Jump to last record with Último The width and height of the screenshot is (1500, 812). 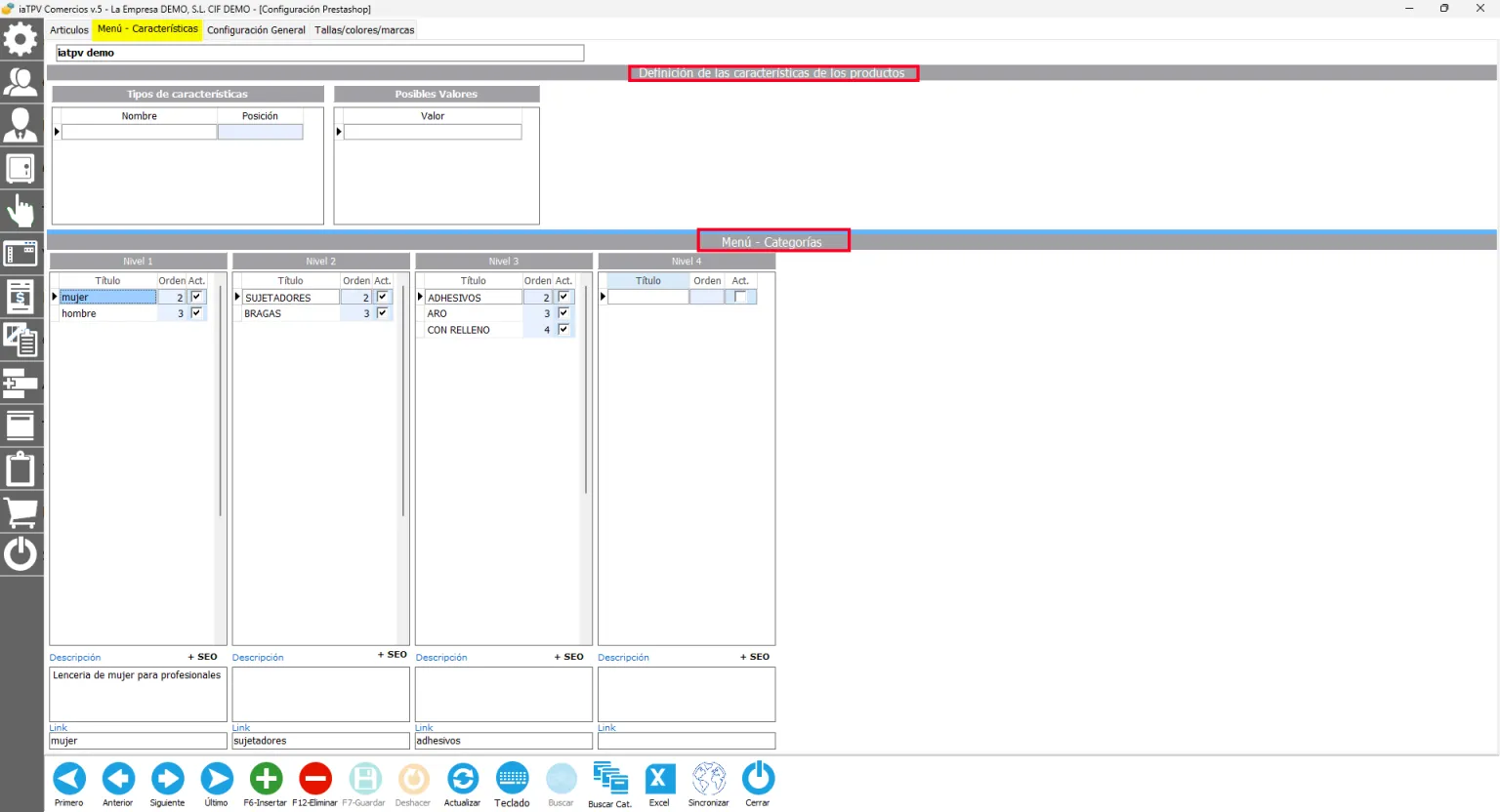217,785
